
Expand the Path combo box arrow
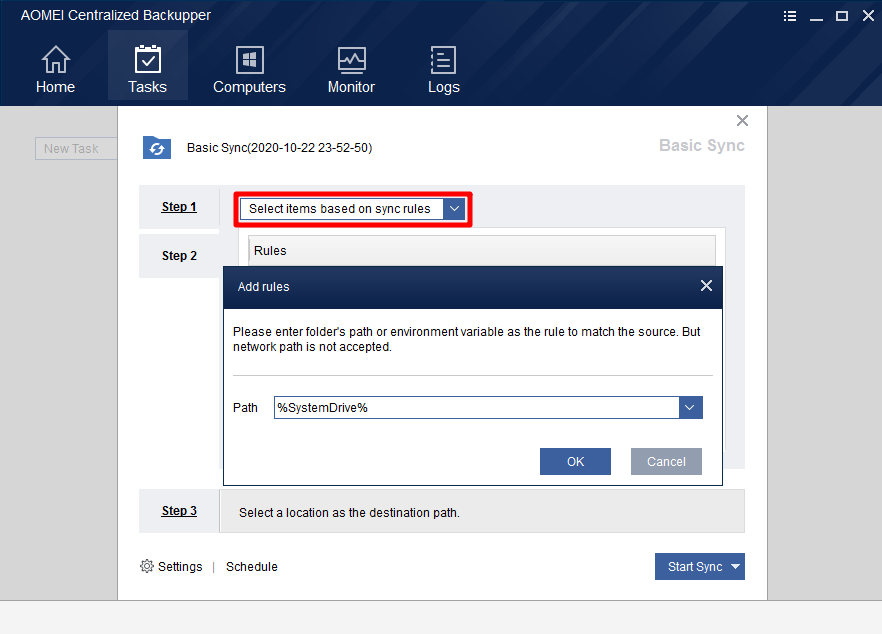click(x=690, y=407)
